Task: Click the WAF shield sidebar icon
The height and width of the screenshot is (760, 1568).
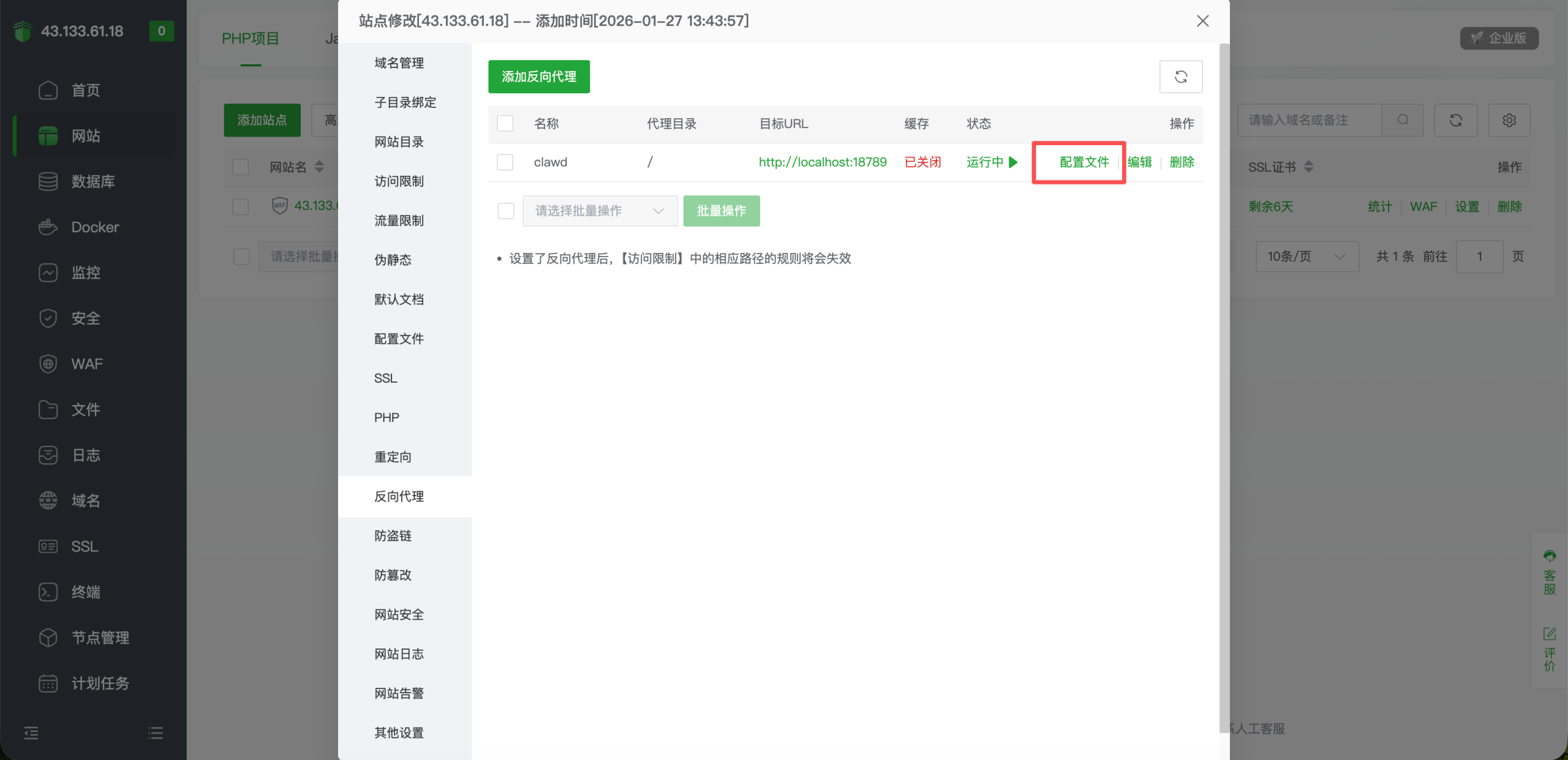Action: click(48, 364)
